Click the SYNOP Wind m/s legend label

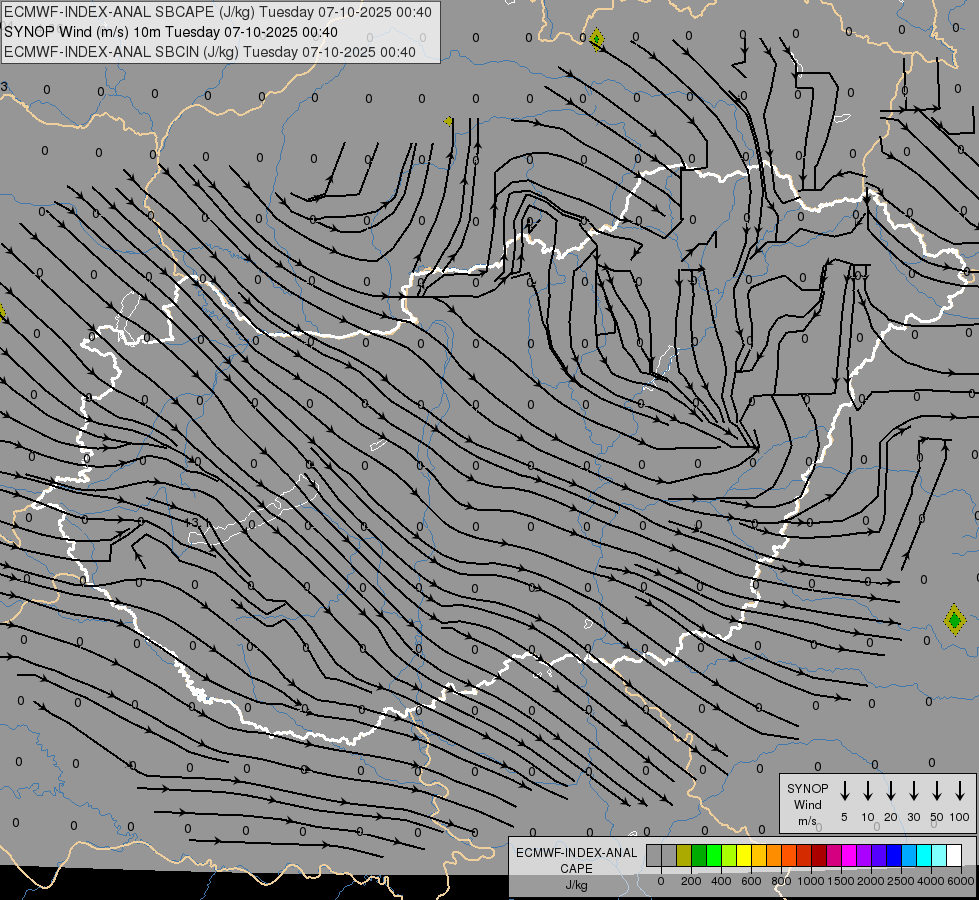pyautogui.click(x=807, y=804)
